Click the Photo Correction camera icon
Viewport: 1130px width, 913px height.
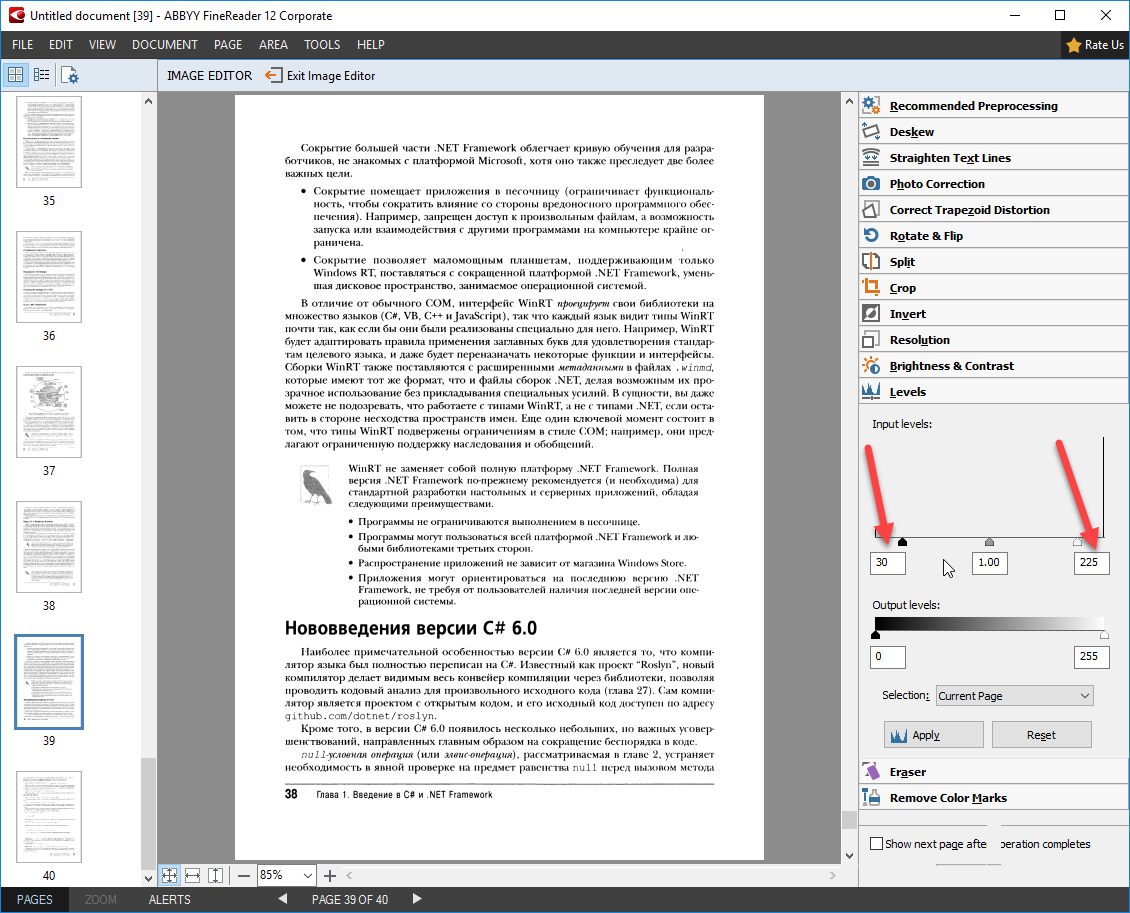point(871,183)
